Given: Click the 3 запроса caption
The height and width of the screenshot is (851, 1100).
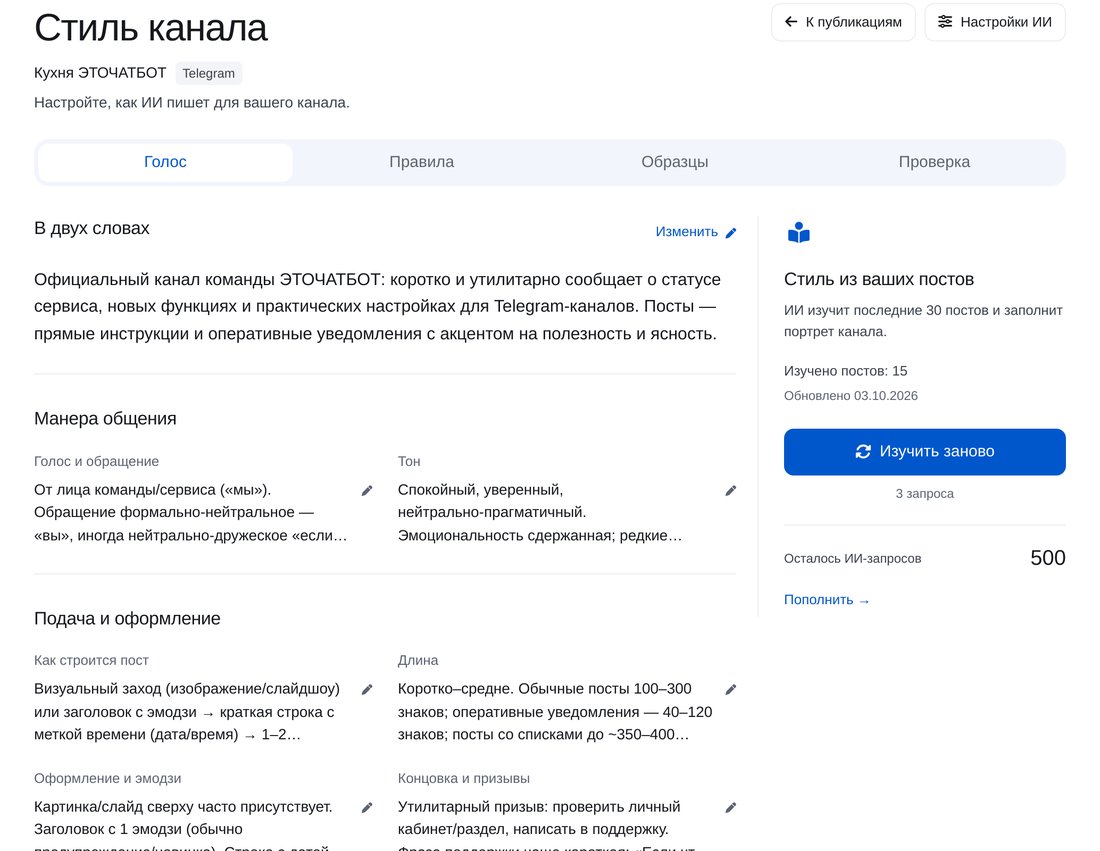Looking at the screenshot, I should tap(925, 494).
